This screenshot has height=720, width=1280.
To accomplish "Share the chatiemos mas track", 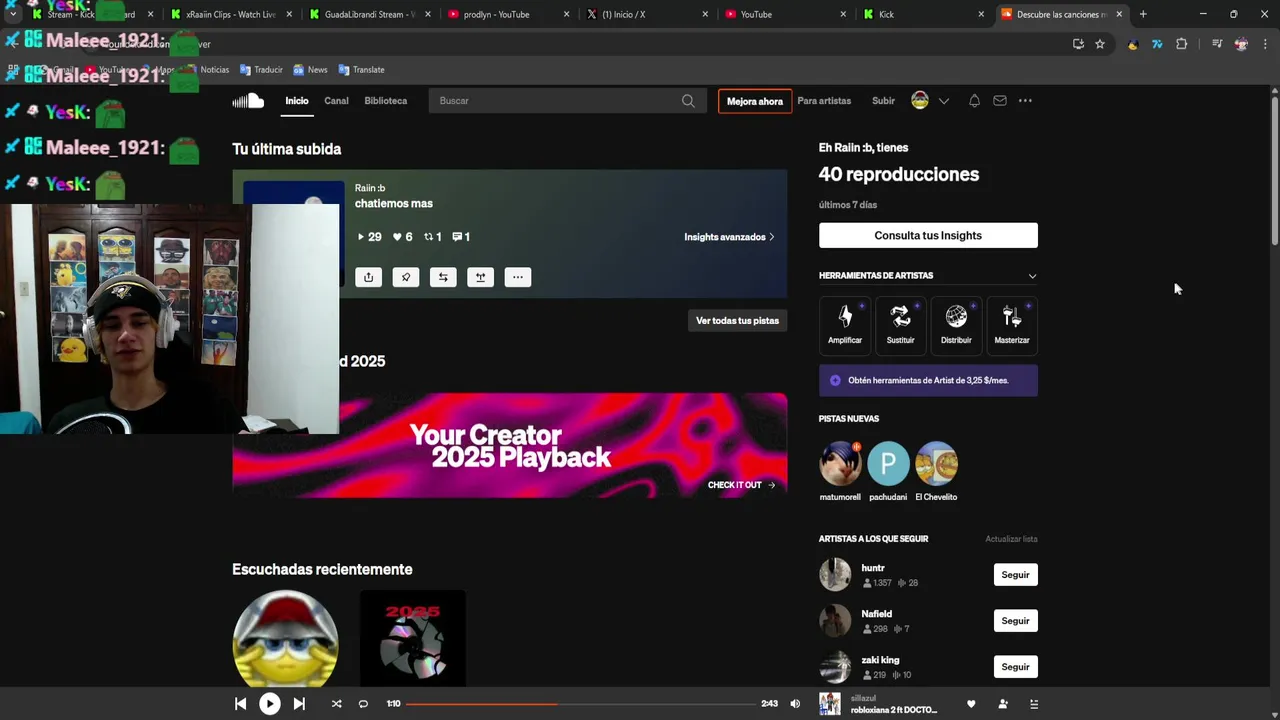I will pyautogui.click(x=368, y=277).
